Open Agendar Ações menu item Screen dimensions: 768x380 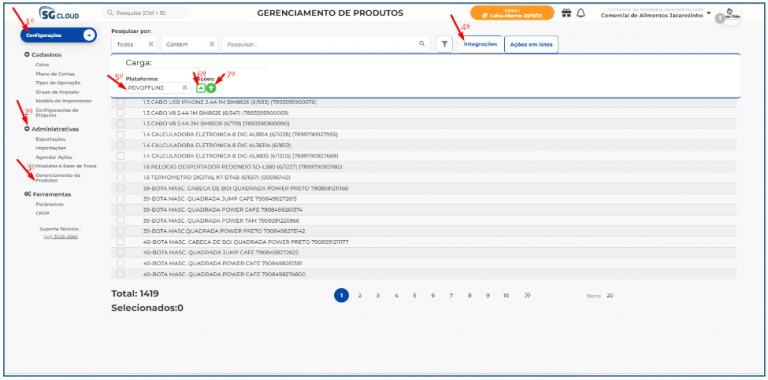53,157
